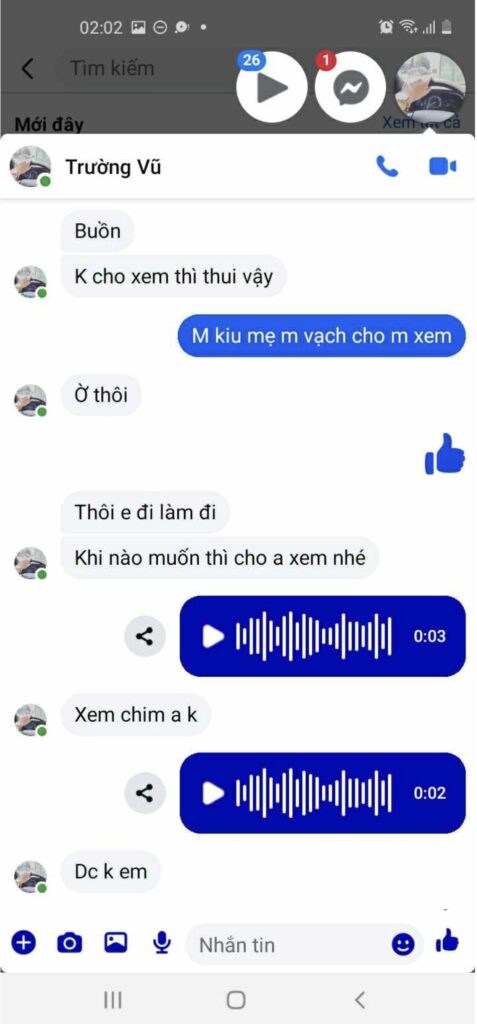The image size is (477, 1024).
Task: Share the 0:02 voice message
Action: pos(145,793)
